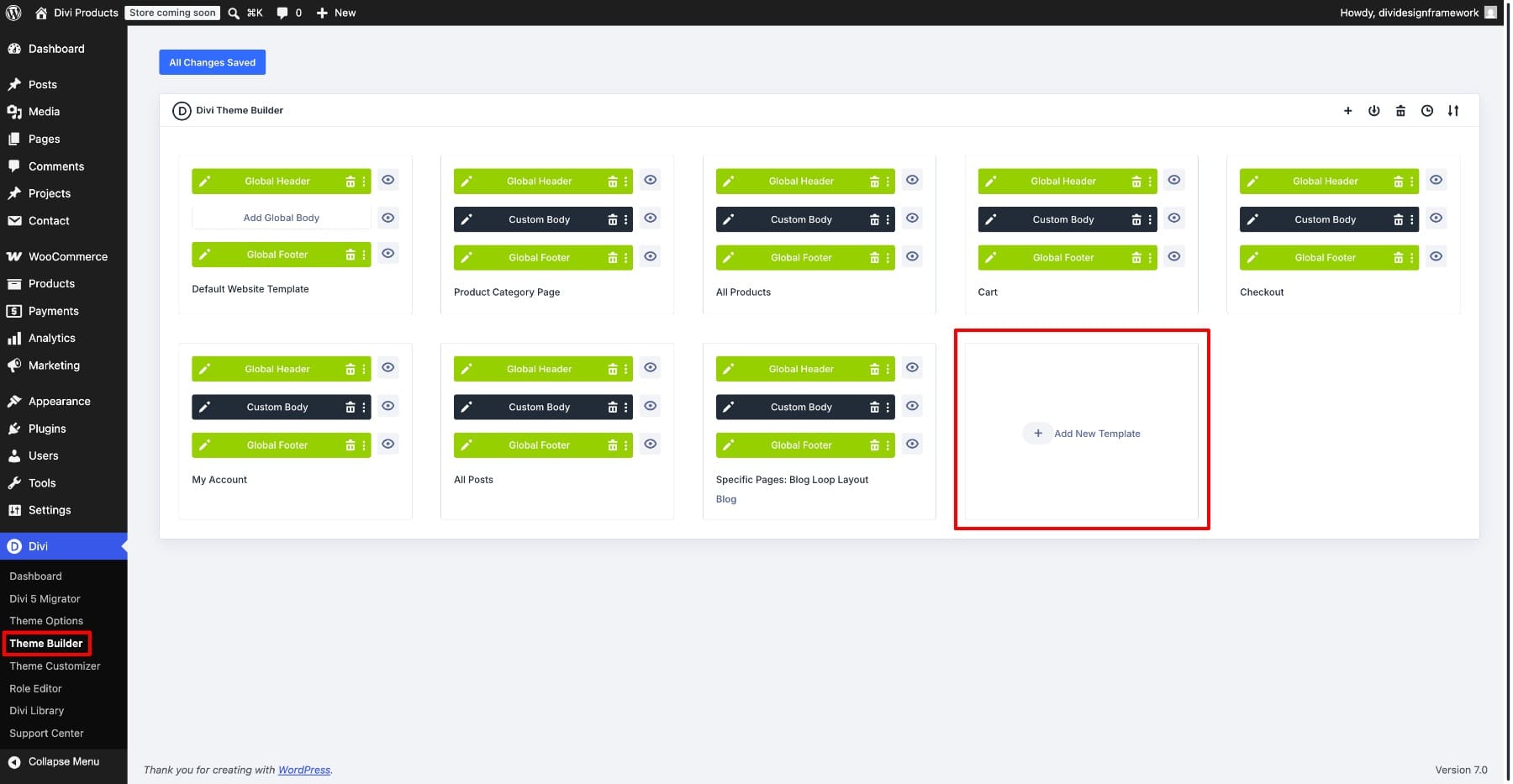The width and height of the screenshot is (1513, 784).
Task: Open options dots on Product Category Page Global Header
Action: click(625, 182)
